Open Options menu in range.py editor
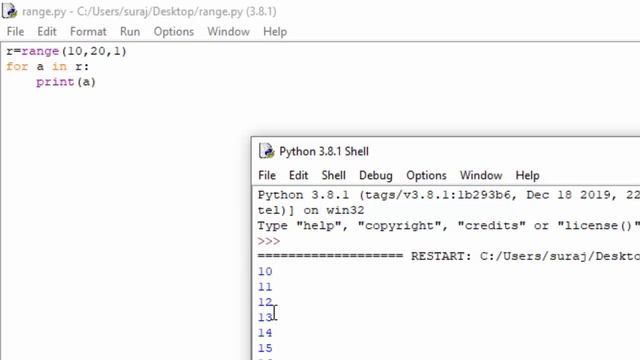 click(173, 32)
